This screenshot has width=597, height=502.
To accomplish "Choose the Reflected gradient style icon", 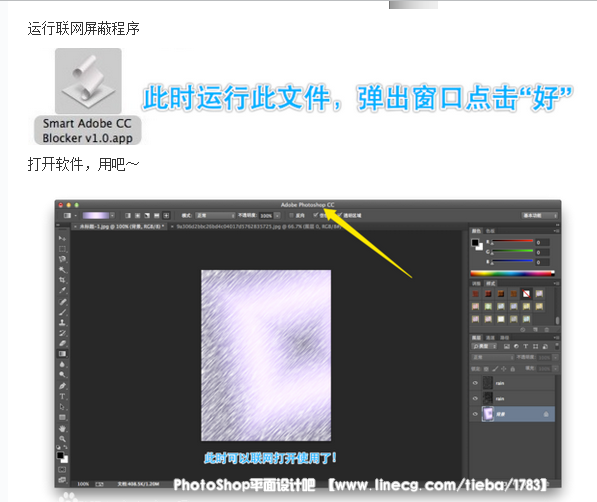I will 156,216.
